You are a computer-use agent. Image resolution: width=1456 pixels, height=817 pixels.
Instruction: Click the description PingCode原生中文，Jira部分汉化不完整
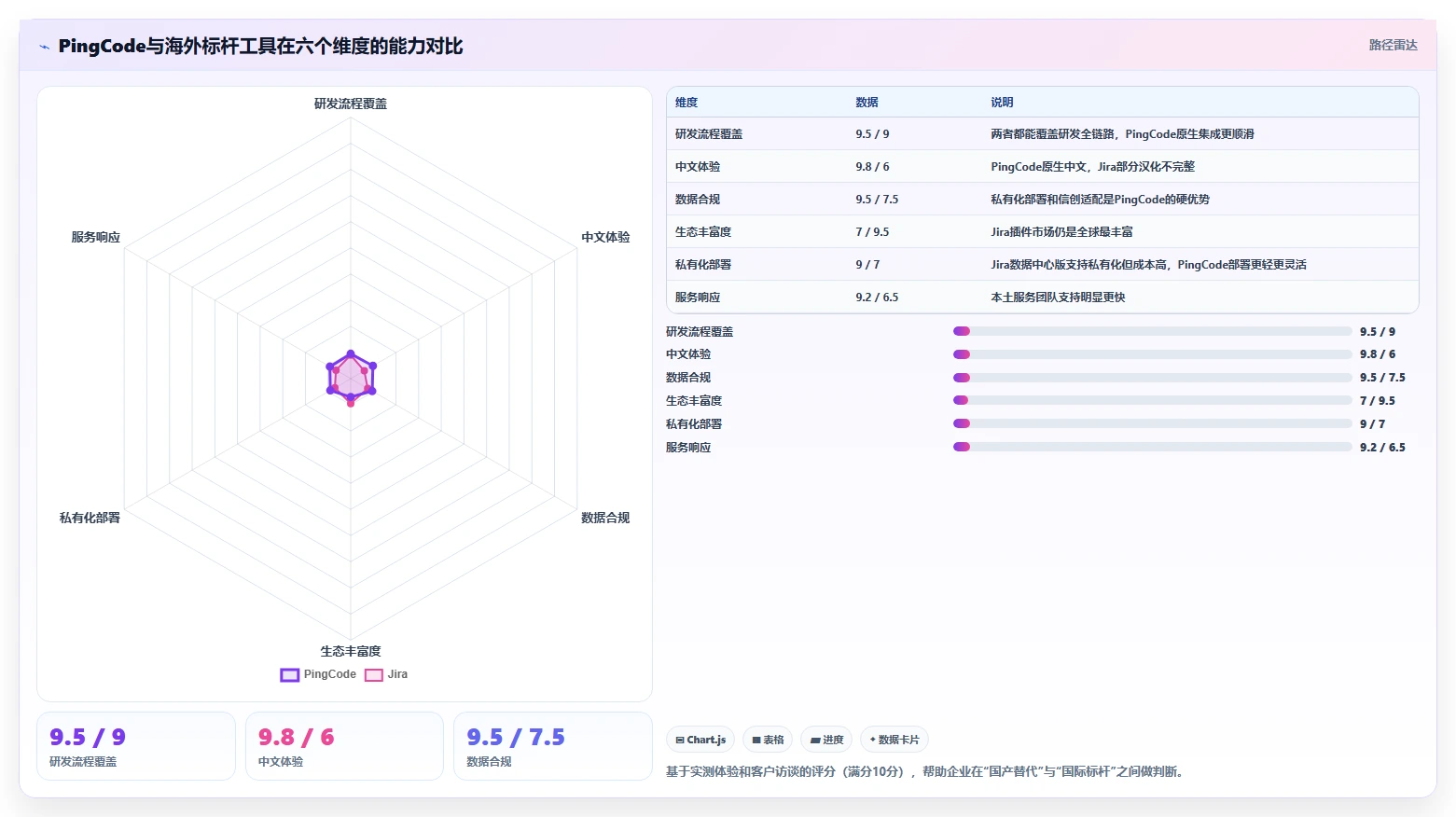point(1092,167)
